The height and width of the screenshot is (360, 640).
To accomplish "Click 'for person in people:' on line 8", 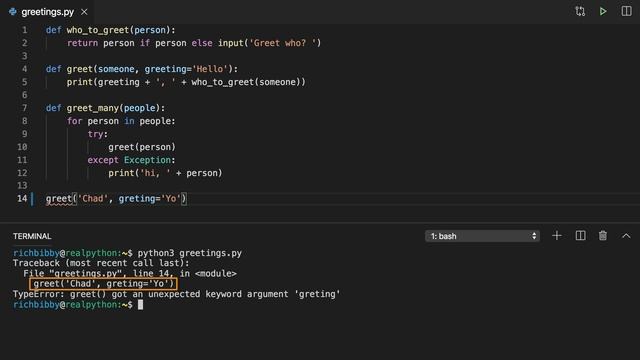I will 121,121.
